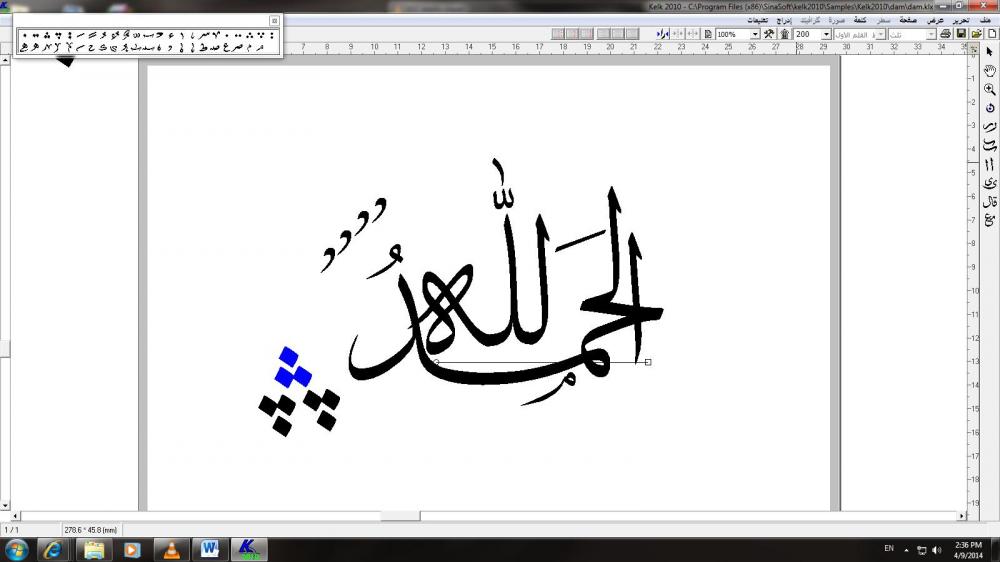Open the تحرير (Edit) menu
This screenshot has height=562, width=1000.
[x=960, y=20]
